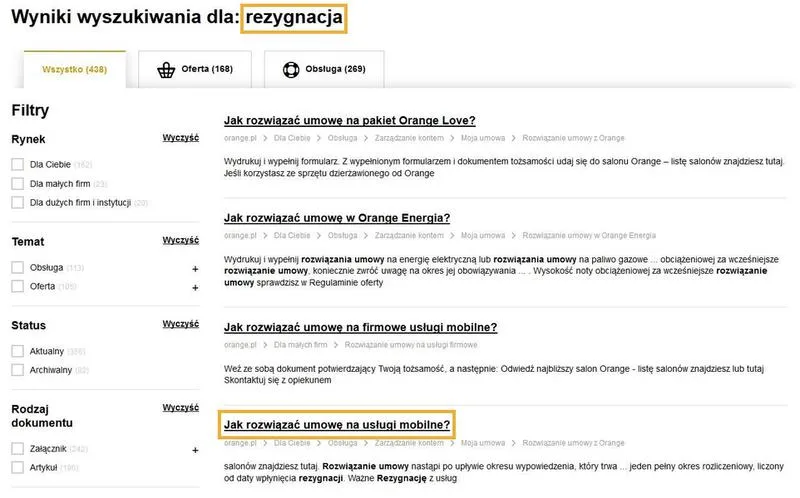
Task: Click 'Zarządzanie kontem' breadcrumb under Orange Energia result
Action: click(409, 236)
